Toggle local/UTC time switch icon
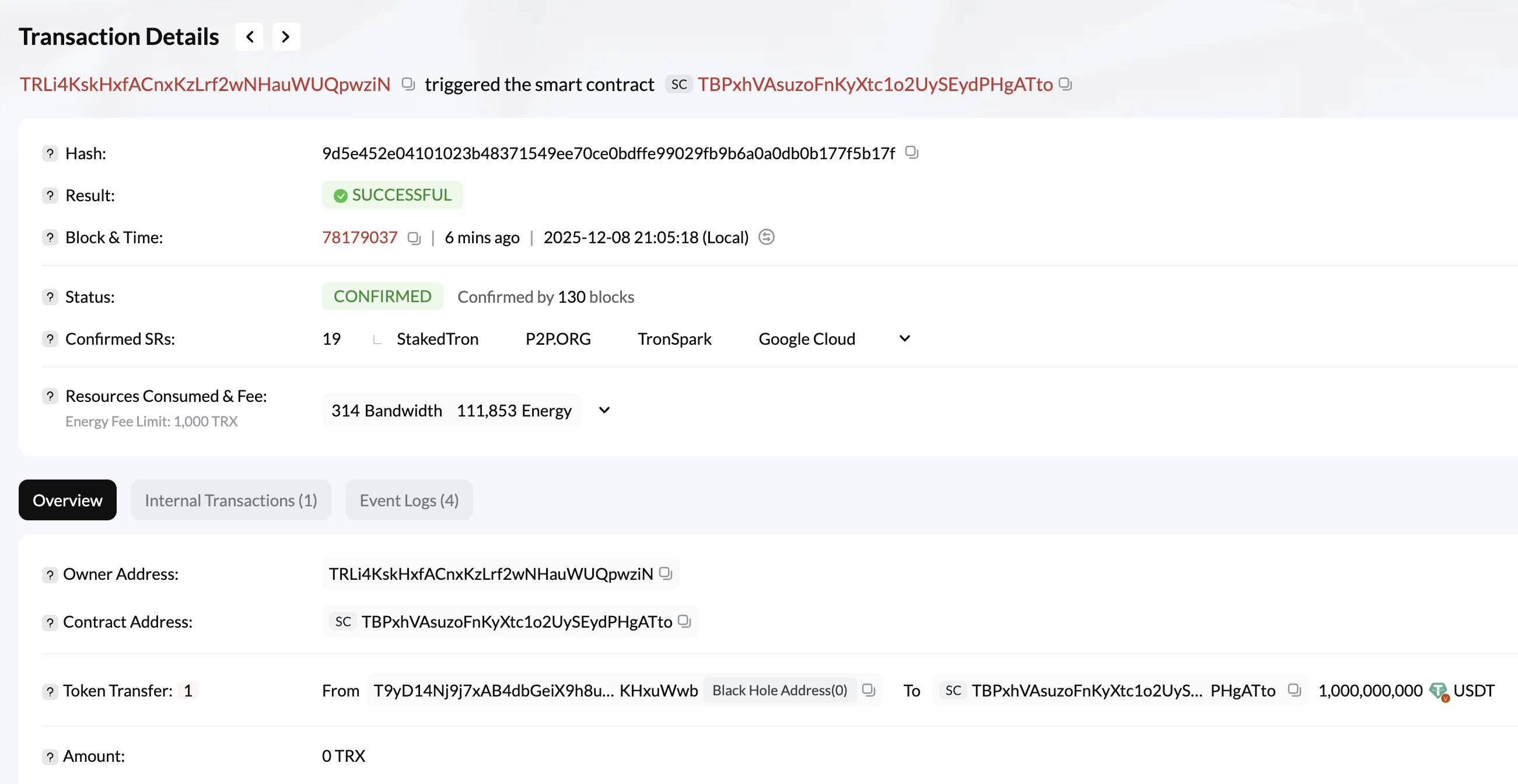1518x784 pixels. tap(766, 237)
